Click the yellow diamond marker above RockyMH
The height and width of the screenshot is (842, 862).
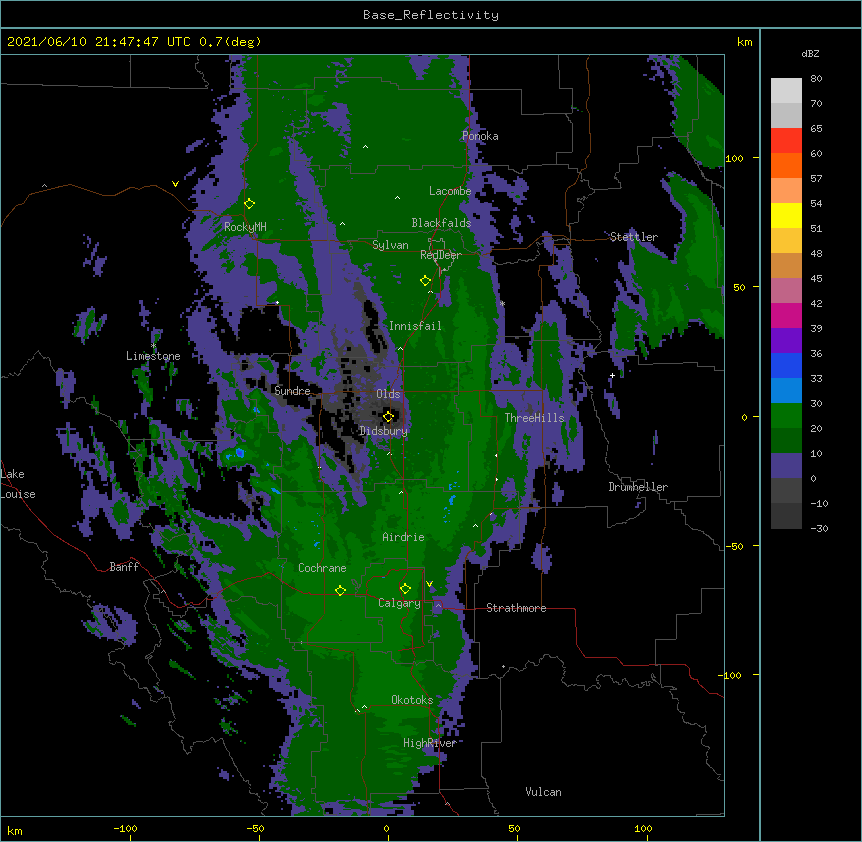[x=250, y=204]
